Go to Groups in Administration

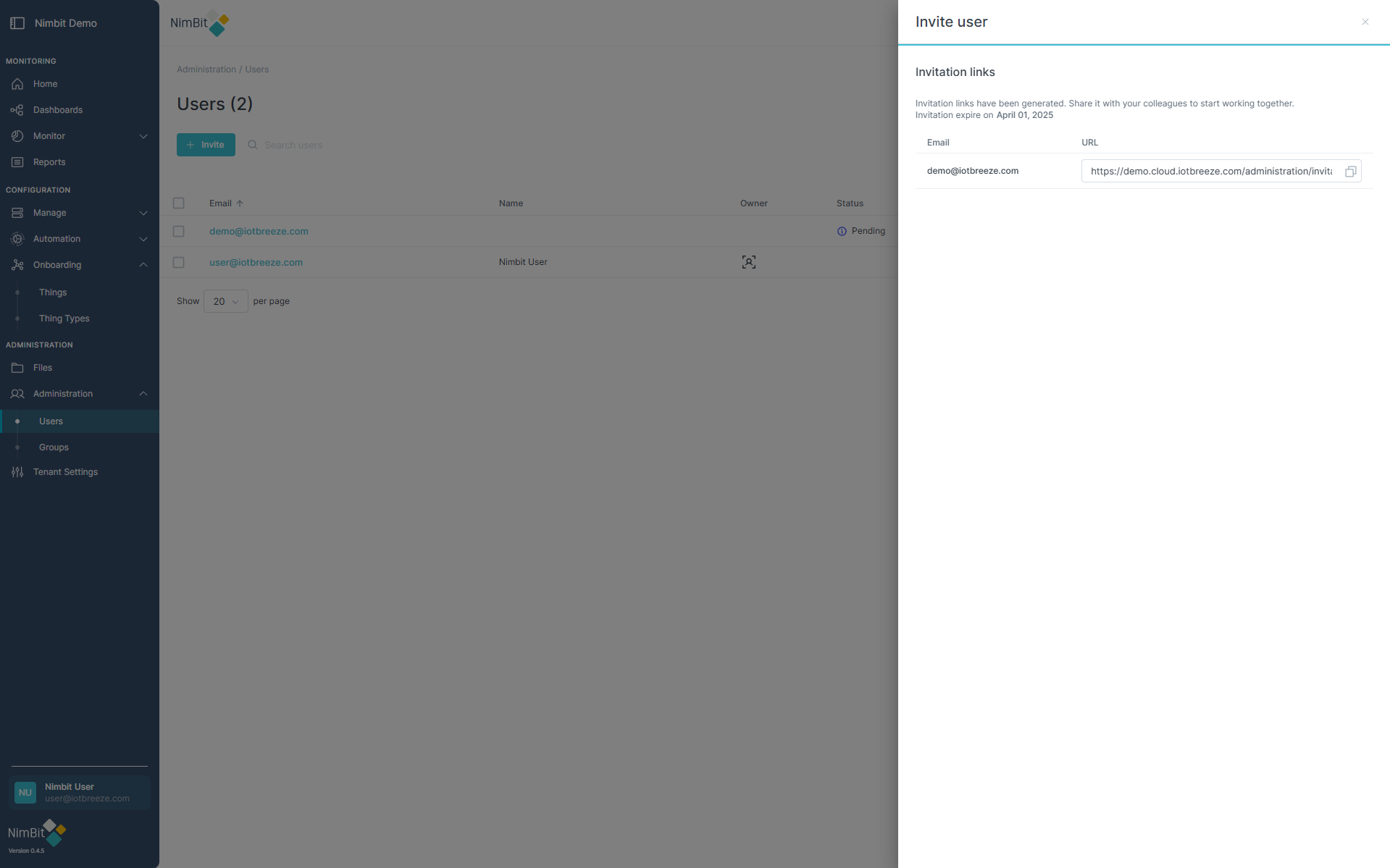pos(54,447)
